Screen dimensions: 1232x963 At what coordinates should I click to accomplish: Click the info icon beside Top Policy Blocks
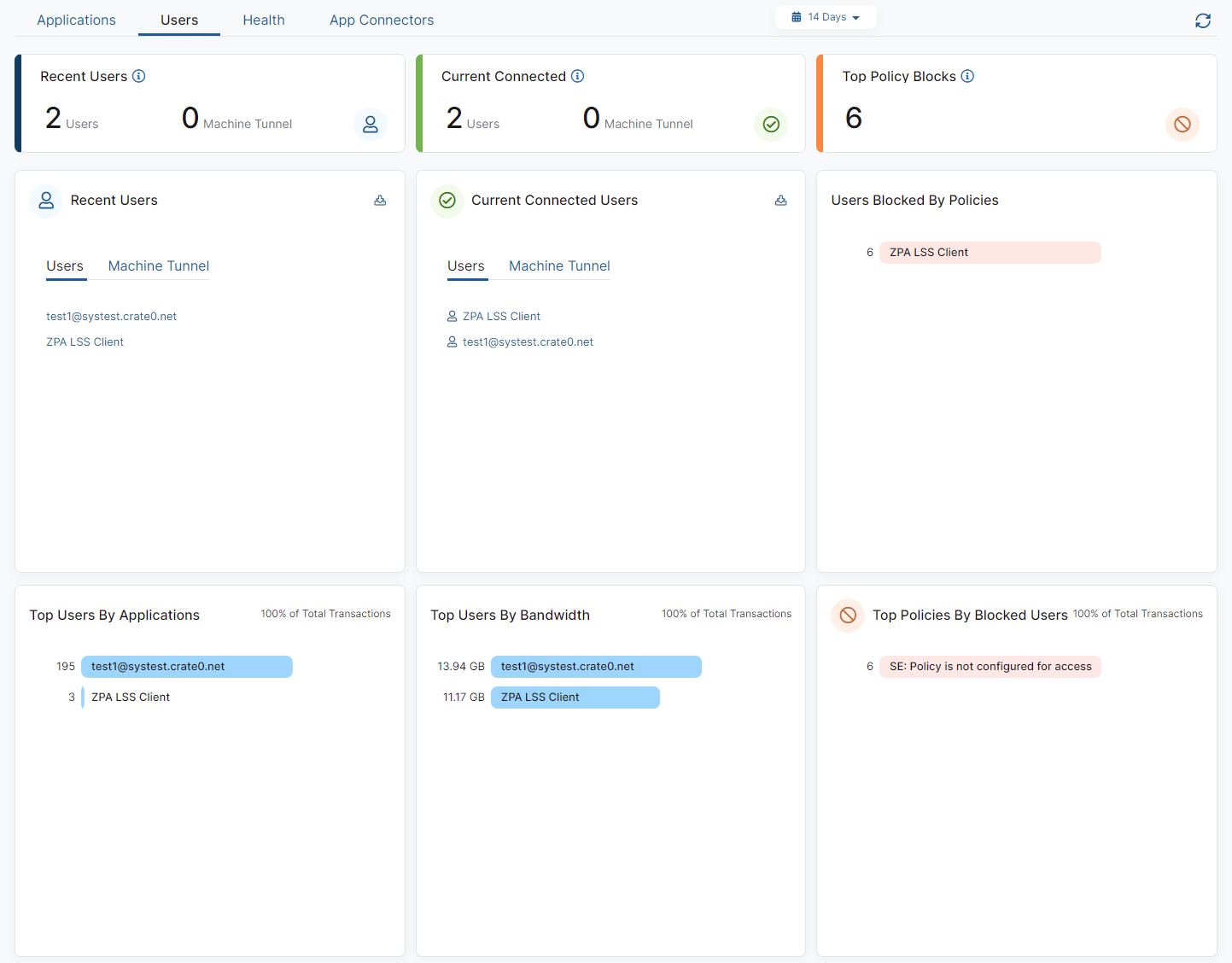pyautogui.click(x=967, y=76)
